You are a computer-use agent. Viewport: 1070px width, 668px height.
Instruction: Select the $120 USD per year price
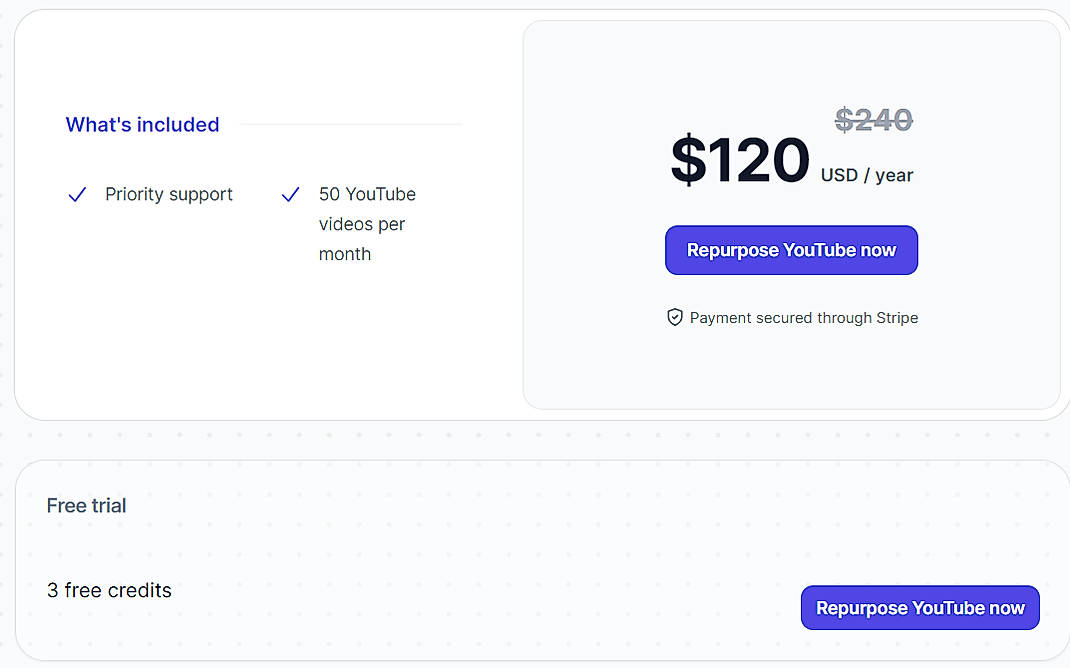(740, 160)
